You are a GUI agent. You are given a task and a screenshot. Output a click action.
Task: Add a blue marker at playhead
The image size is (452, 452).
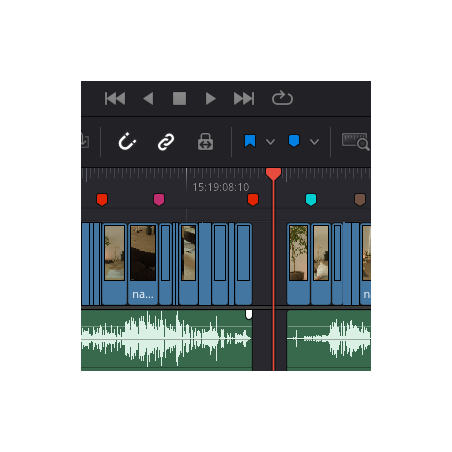pos(294,141)
